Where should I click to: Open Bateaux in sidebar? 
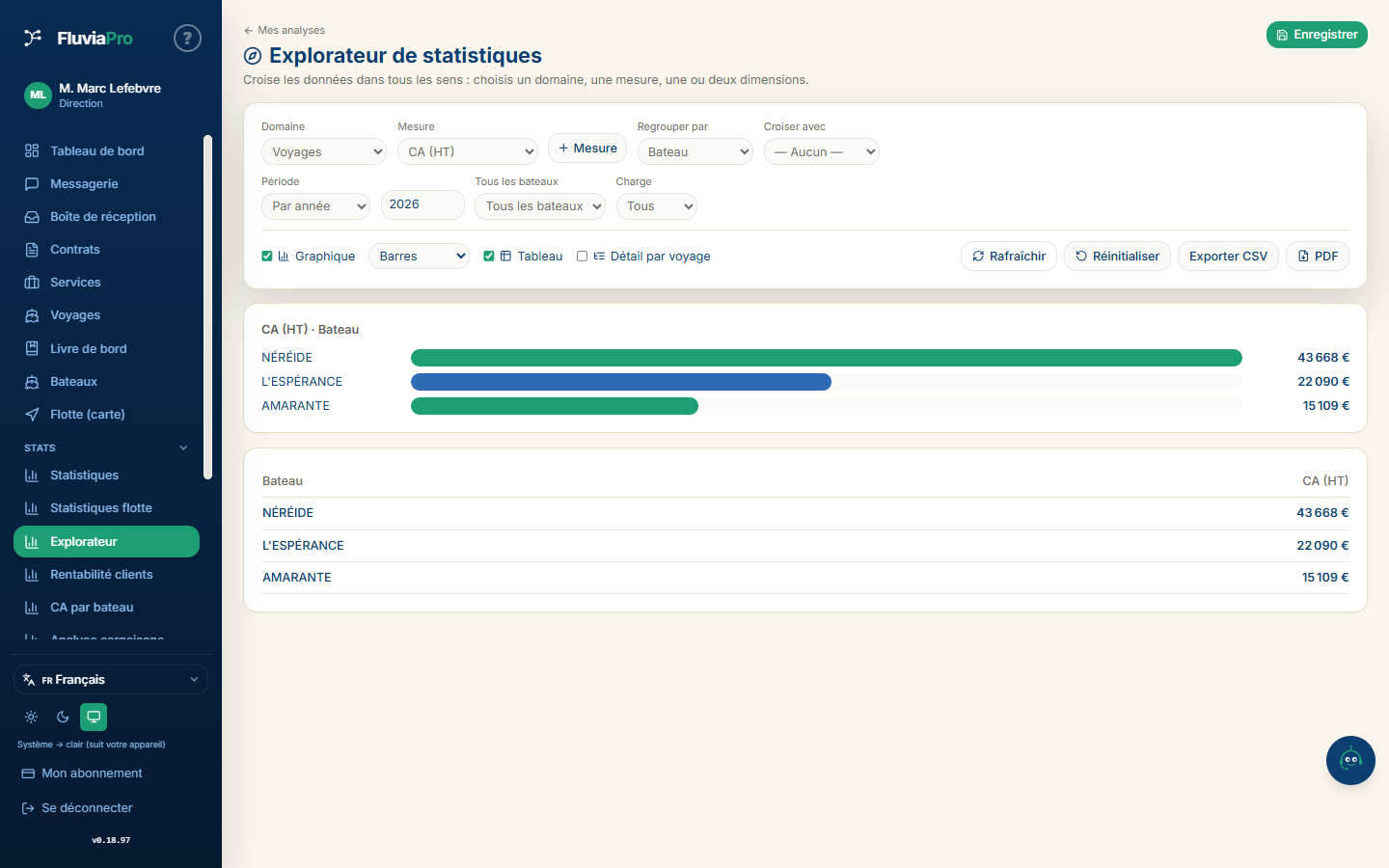(x=106, y=381)
